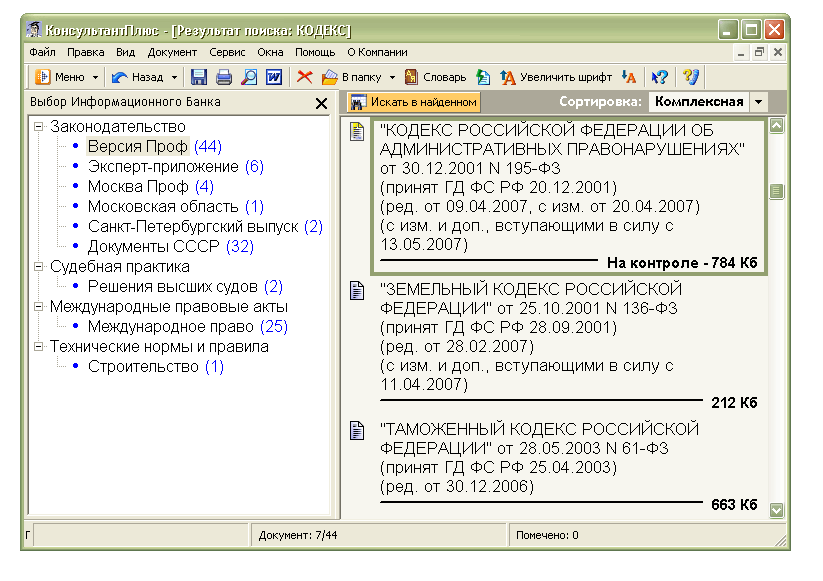This screenshot has width=823, height=581.
Task: Open the Сервис menu
Action: click(227, 52)
